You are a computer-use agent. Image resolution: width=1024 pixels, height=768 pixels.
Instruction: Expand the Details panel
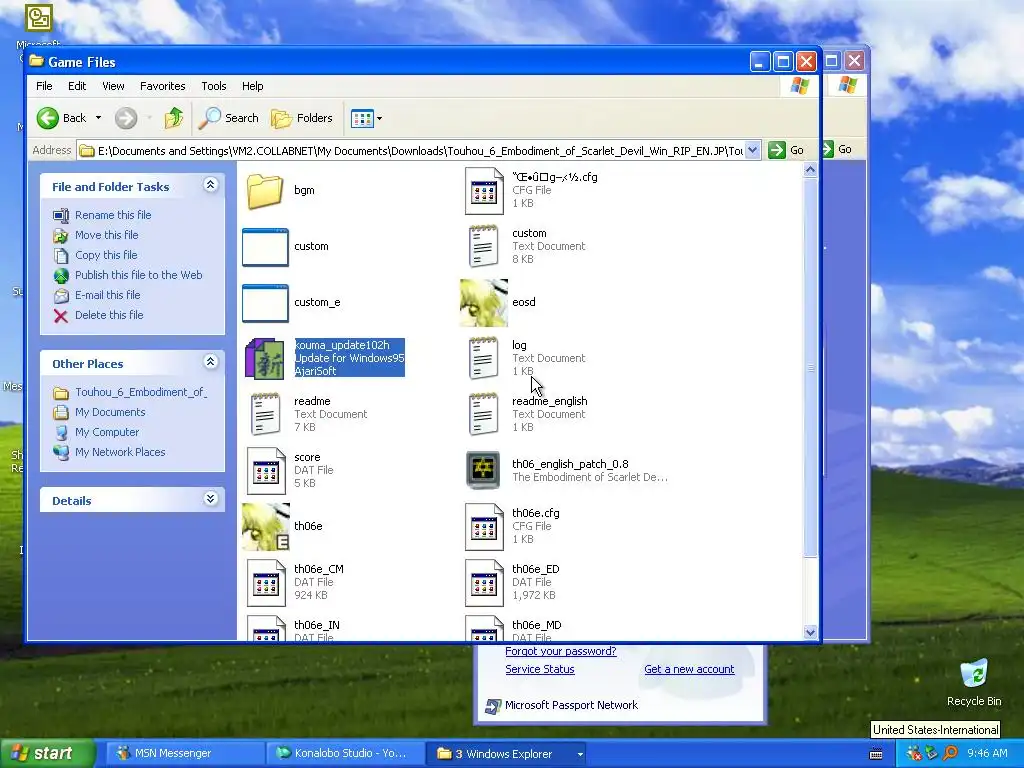tap(210, 500)
